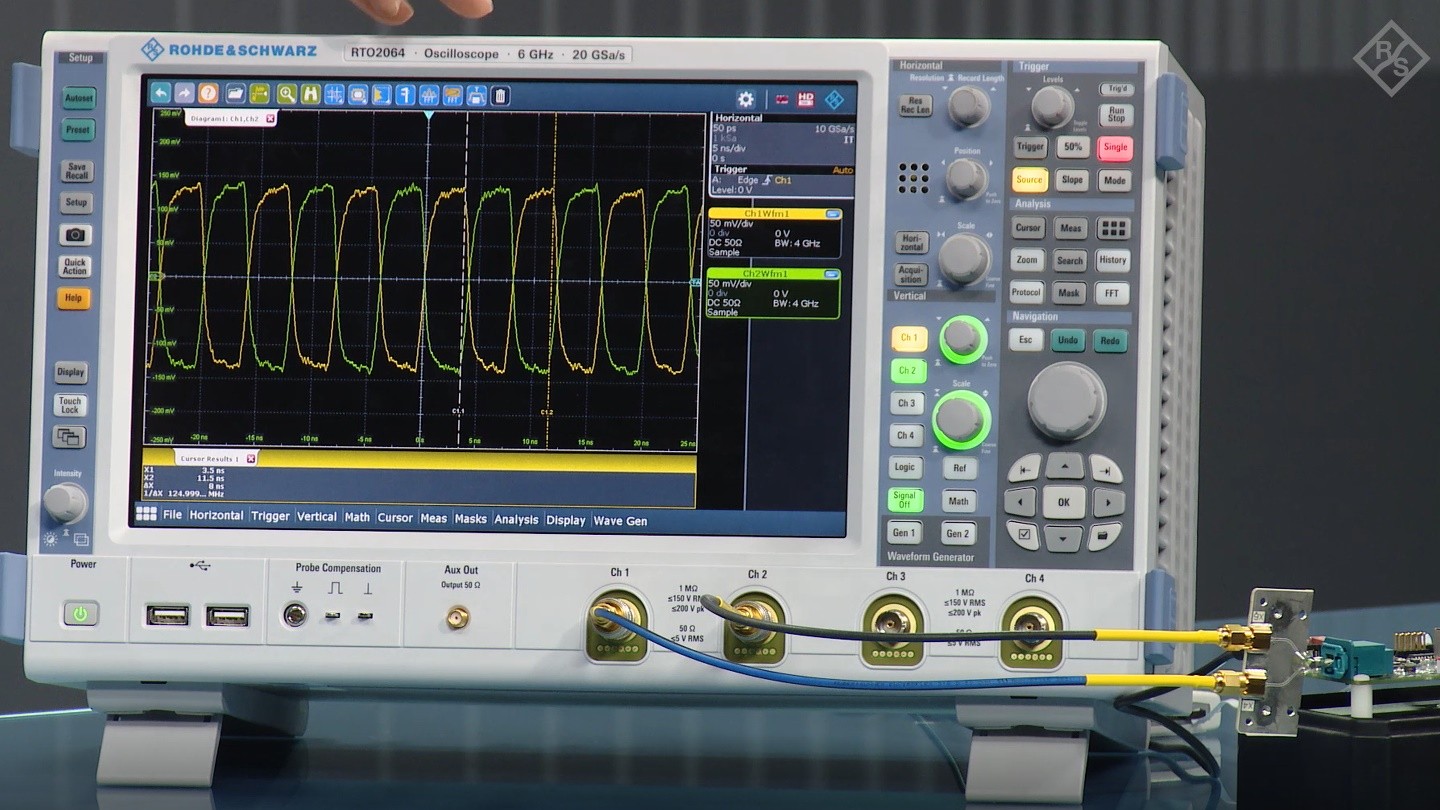This screenshot has height=810, width=1440.
Task: Tap the Intensity knob
Action: pyautogui.click(x=65, y=502)
